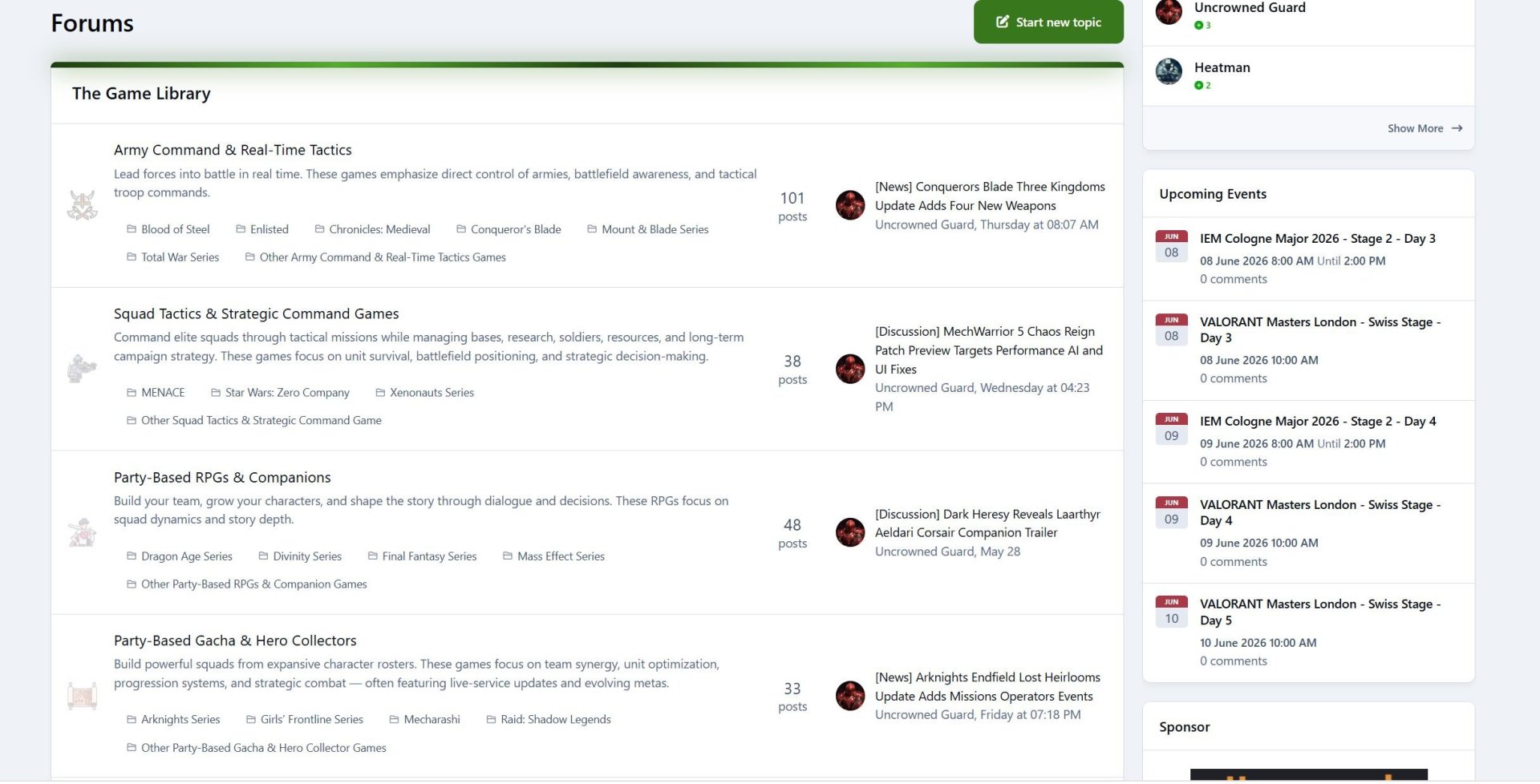Open Squad Tactics & Strategic Command forum icon

point(82,369)
